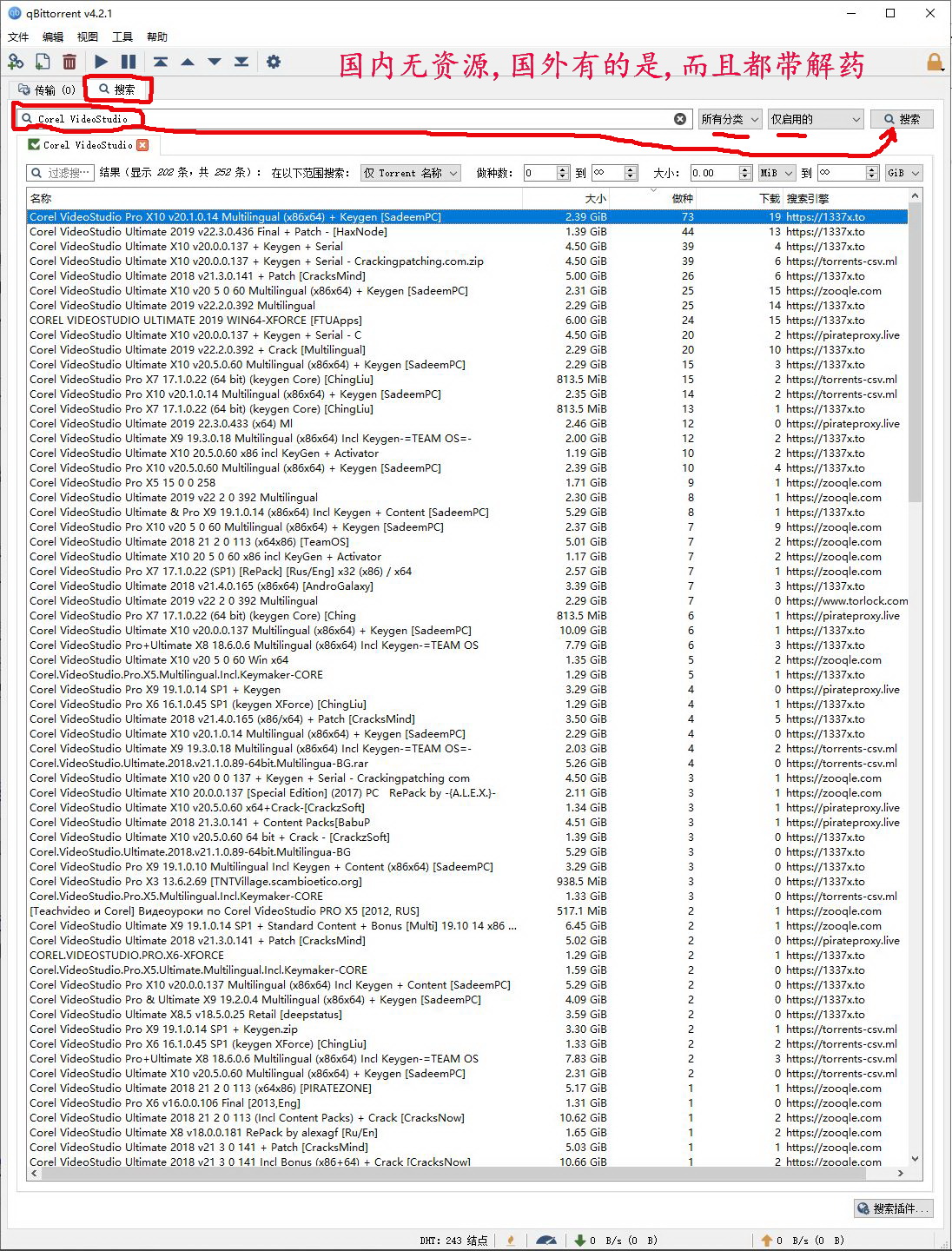
Task: Click the move down queue arrow
Action: 215,62
